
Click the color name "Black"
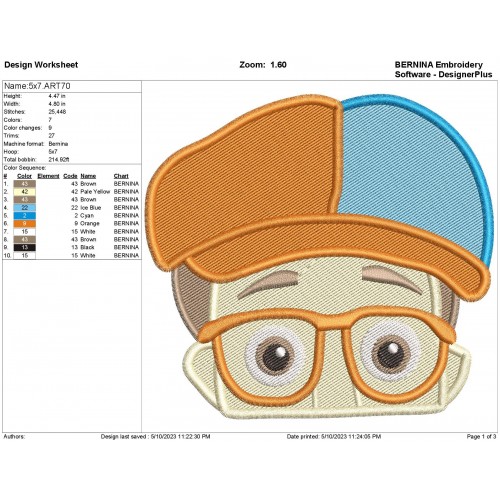pos(87,248)
